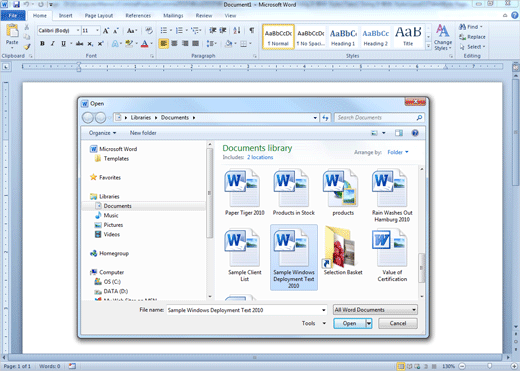Open the Tools dropdown

(x=314, y=323)
